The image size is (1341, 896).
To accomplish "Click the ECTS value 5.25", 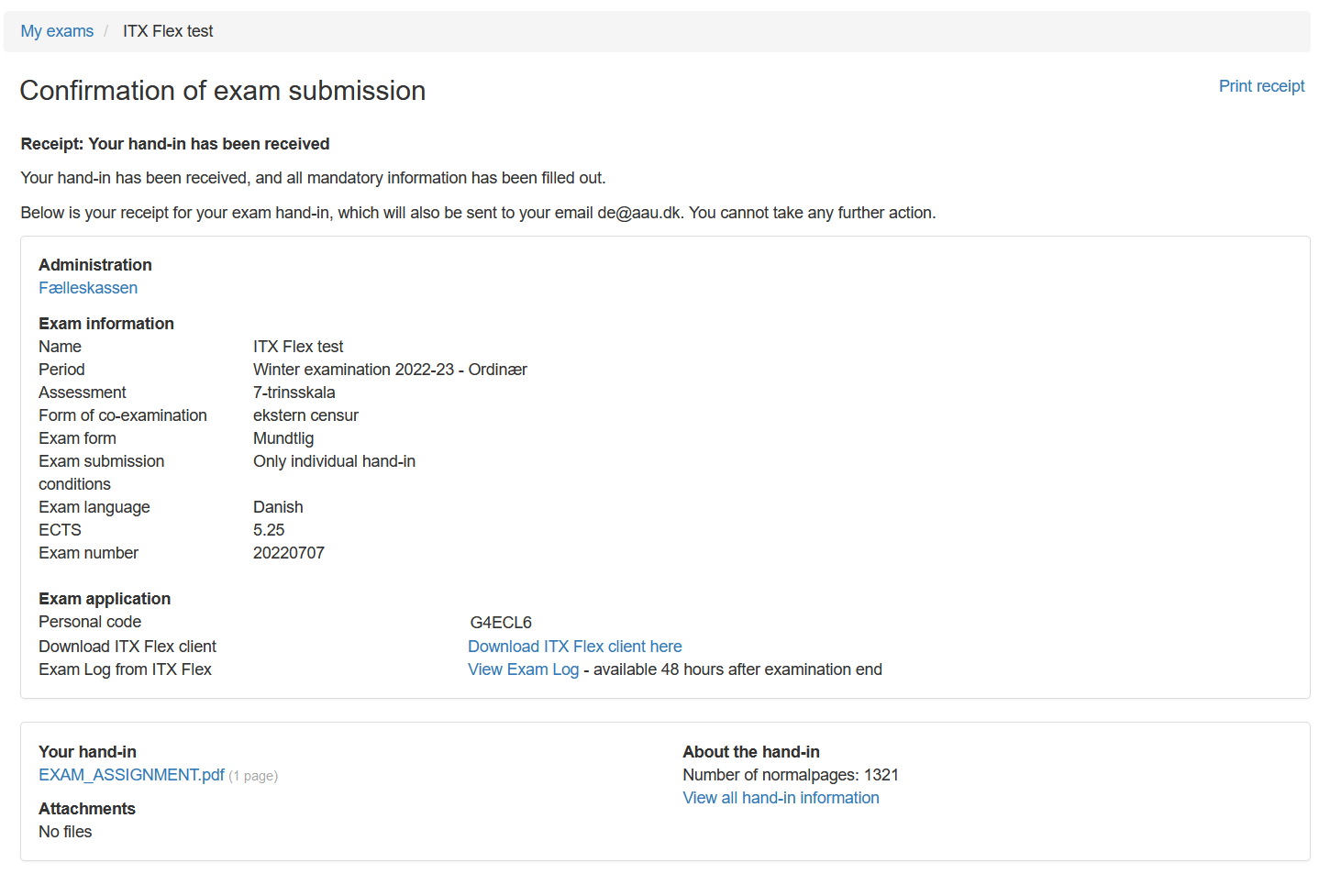I will coord(269,530).
